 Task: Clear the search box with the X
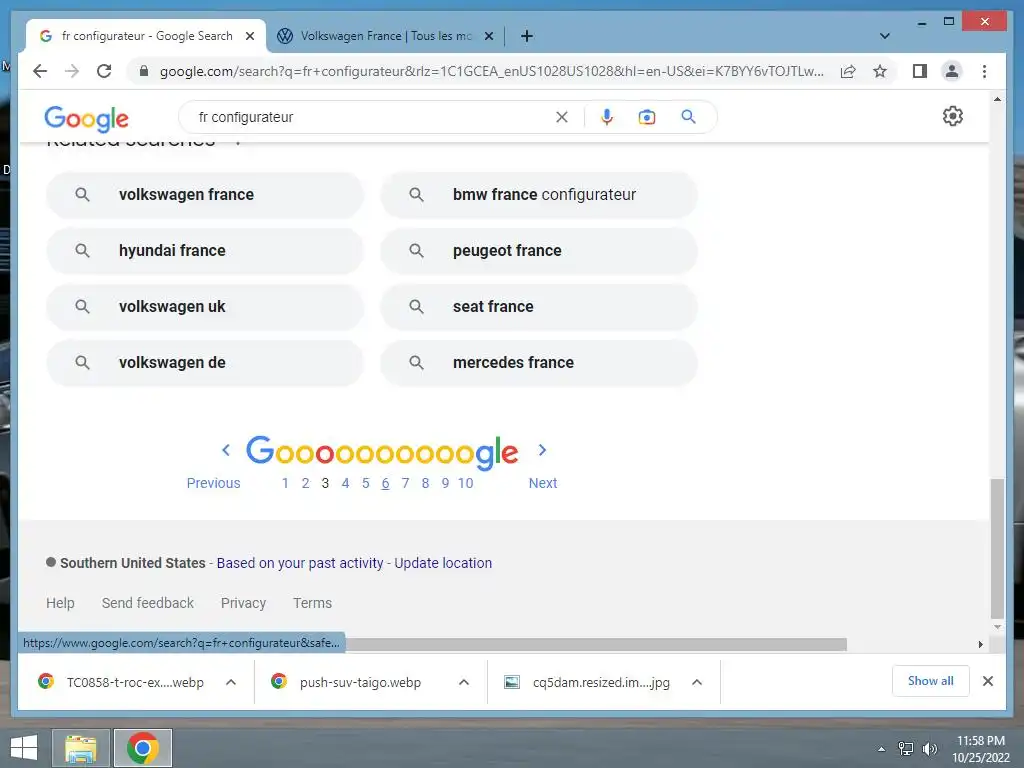click(562, 117)
